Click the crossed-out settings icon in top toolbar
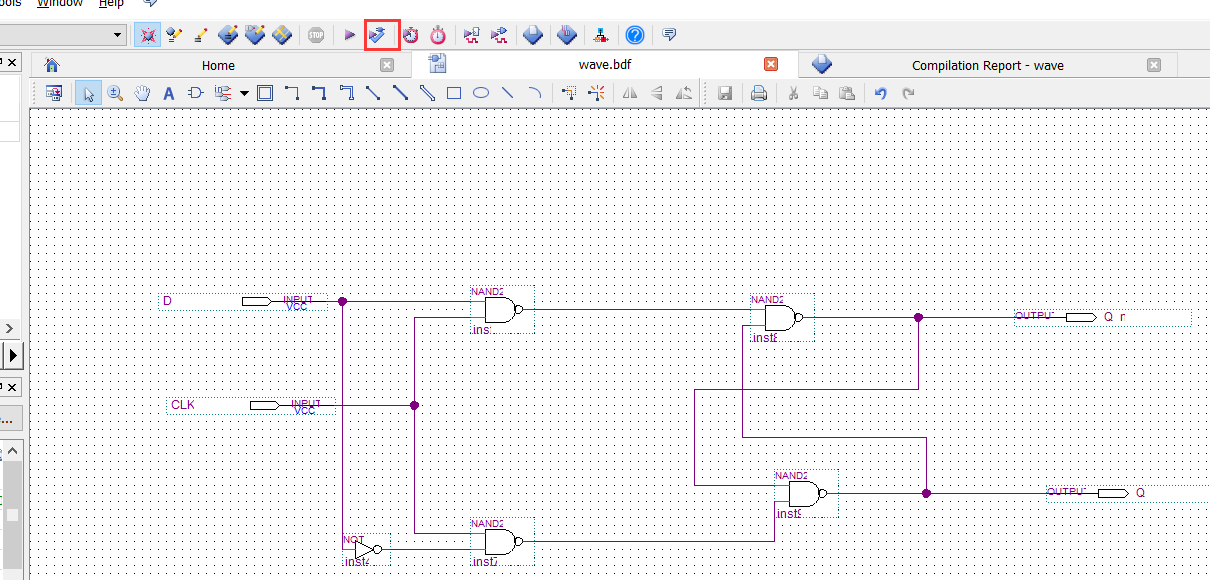The width and height of the screenshot is (1210, 580). coord(148,36)
